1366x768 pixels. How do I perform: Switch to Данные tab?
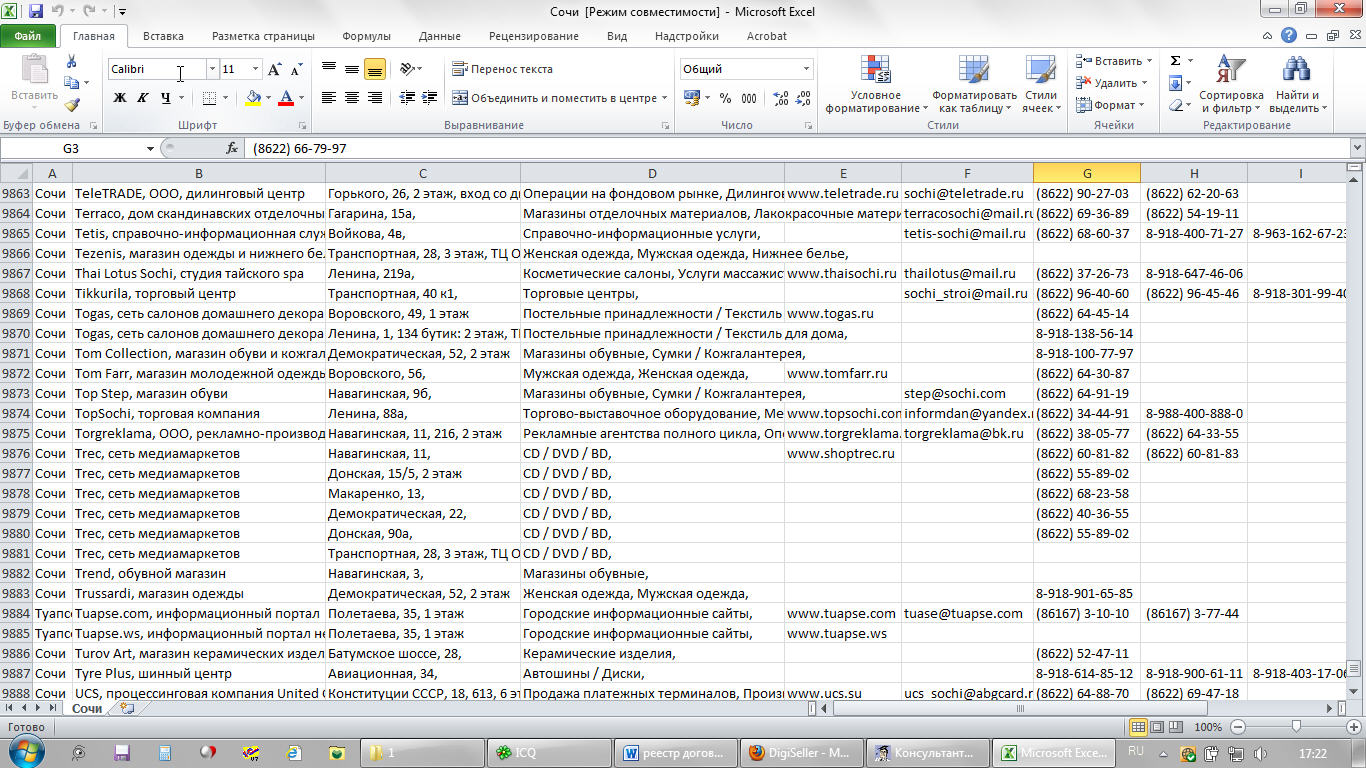pos(440,36)
